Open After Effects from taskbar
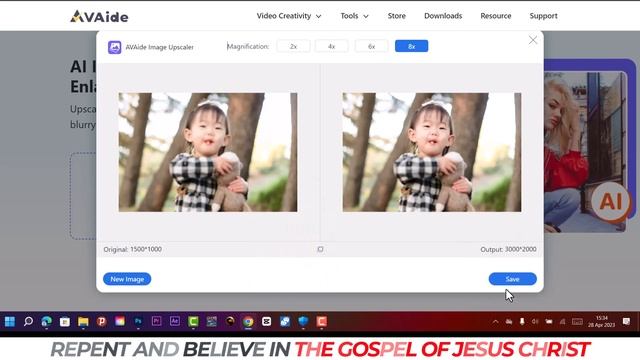This screenshot has height=360, width=640. (x=175, y=322)
